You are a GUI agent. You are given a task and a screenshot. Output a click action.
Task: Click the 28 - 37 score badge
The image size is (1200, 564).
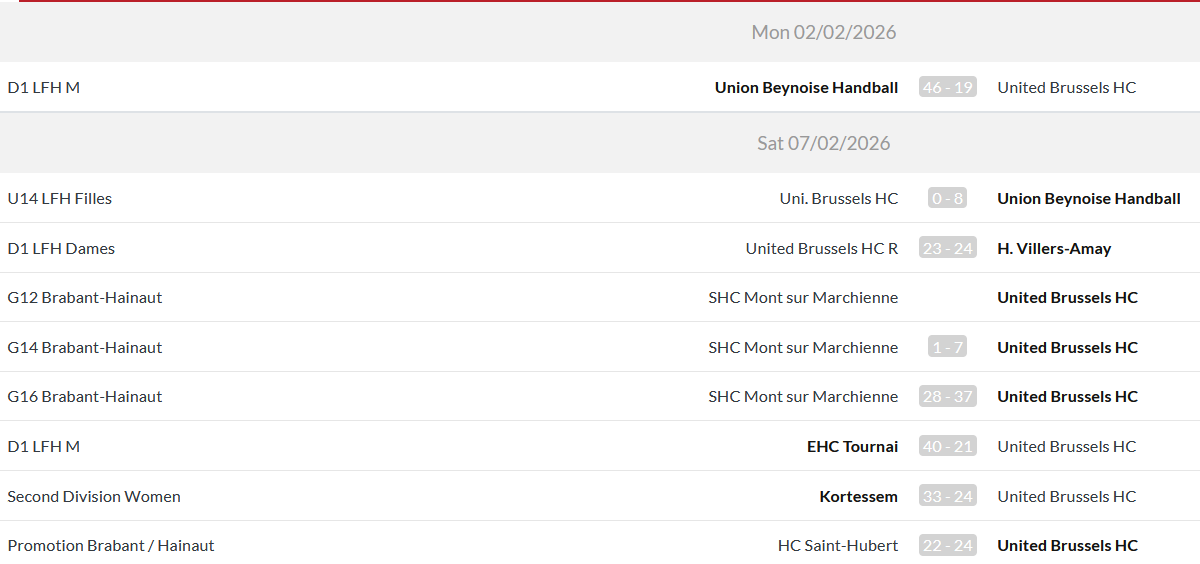pyautogui.click(x=947, y=396)
